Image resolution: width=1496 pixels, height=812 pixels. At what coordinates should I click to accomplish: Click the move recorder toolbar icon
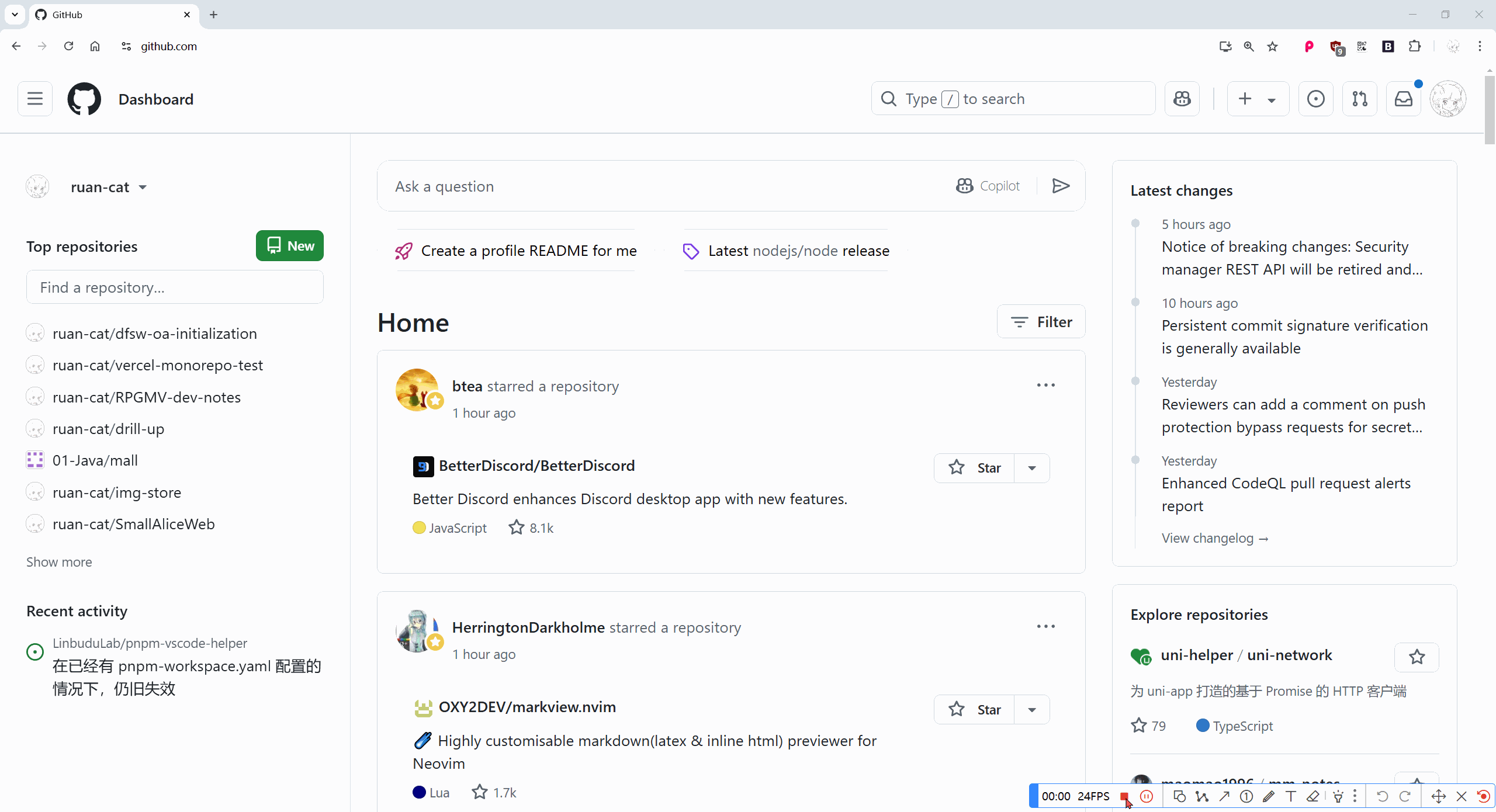1439,797
